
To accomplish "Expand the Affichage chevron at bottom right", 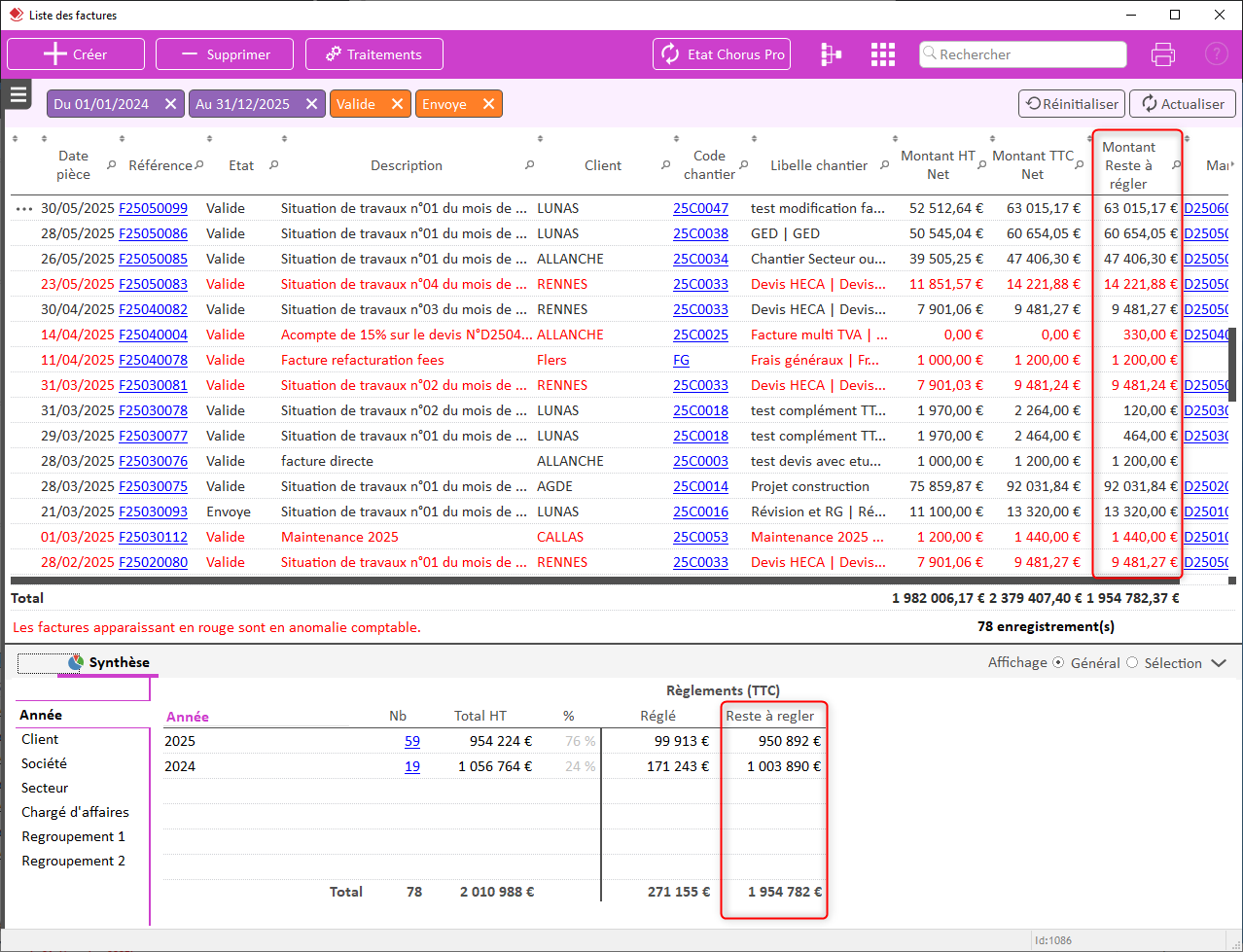I will point(1218,662).
